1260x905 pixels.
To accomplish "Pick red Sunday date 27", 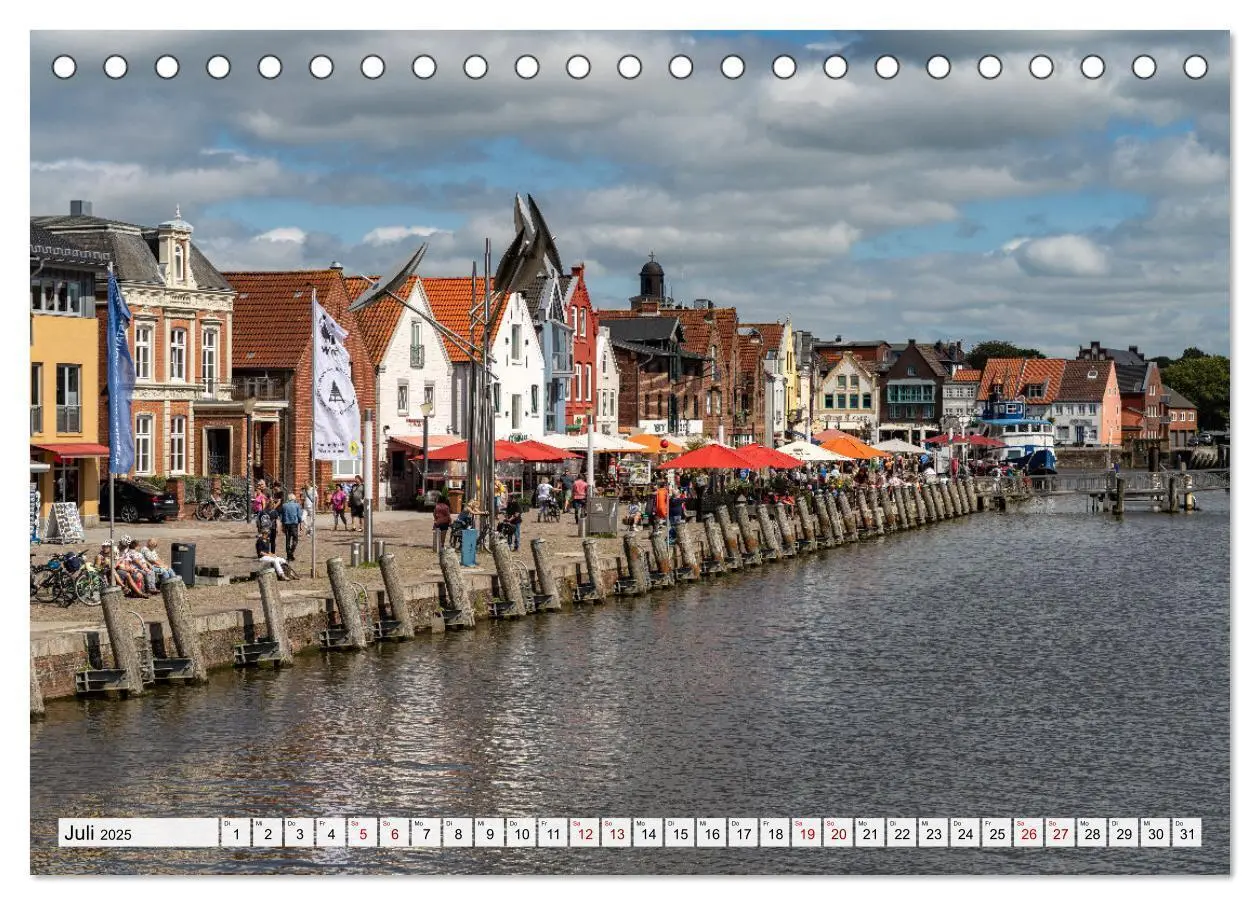I will click(1059, 833).
